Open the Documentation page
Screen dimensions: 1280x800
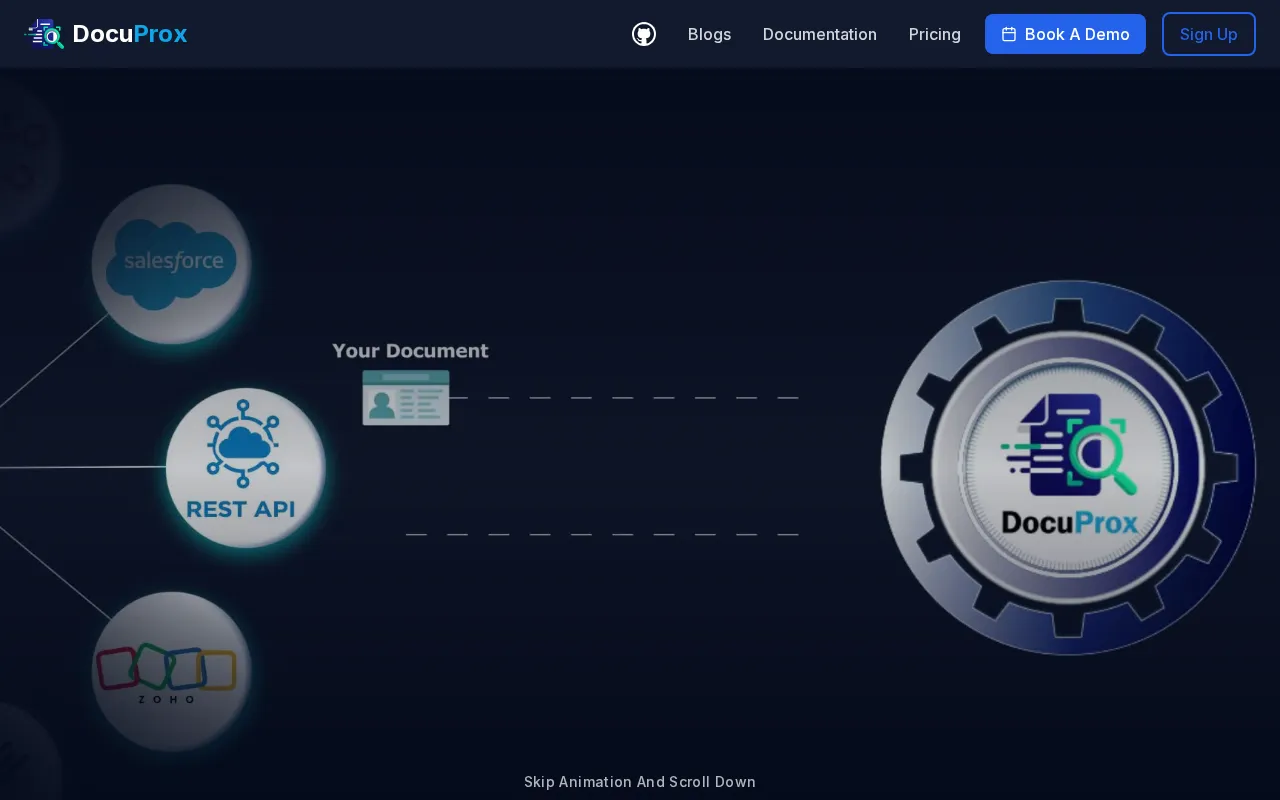point(820,34)
